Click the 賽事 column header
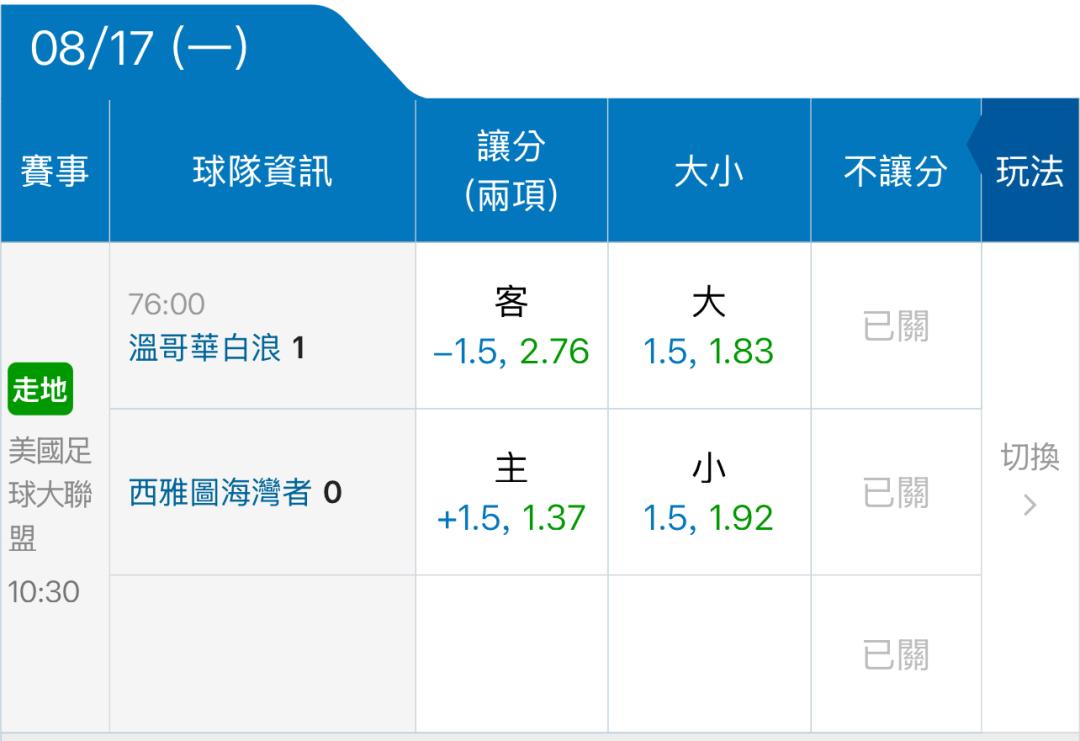Viewport: 1080px width, 741px height. coord(54,171)
